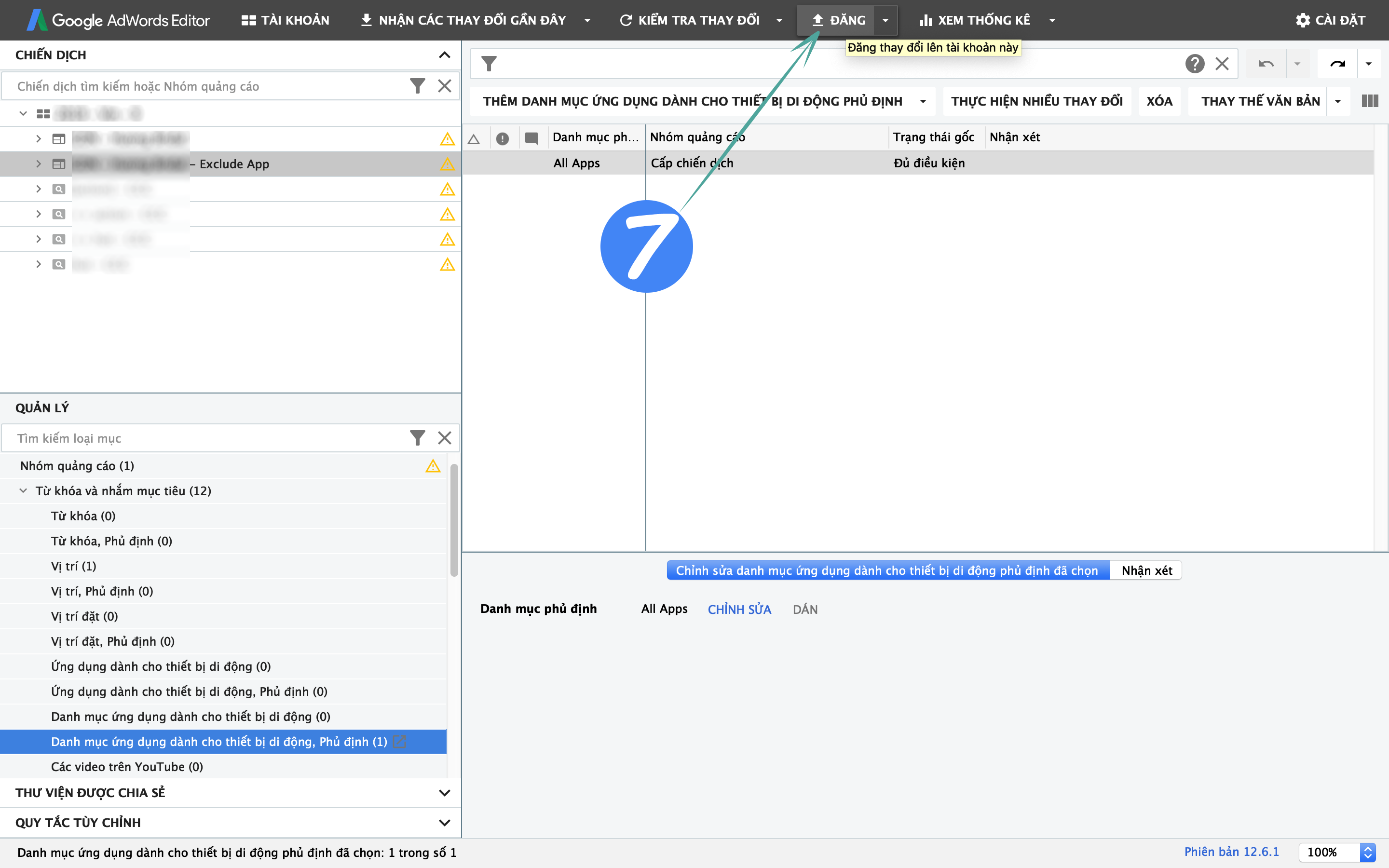Clear the Quản lý search field
The height and width of the screenshot is (868, 1389).
point(444,438)
